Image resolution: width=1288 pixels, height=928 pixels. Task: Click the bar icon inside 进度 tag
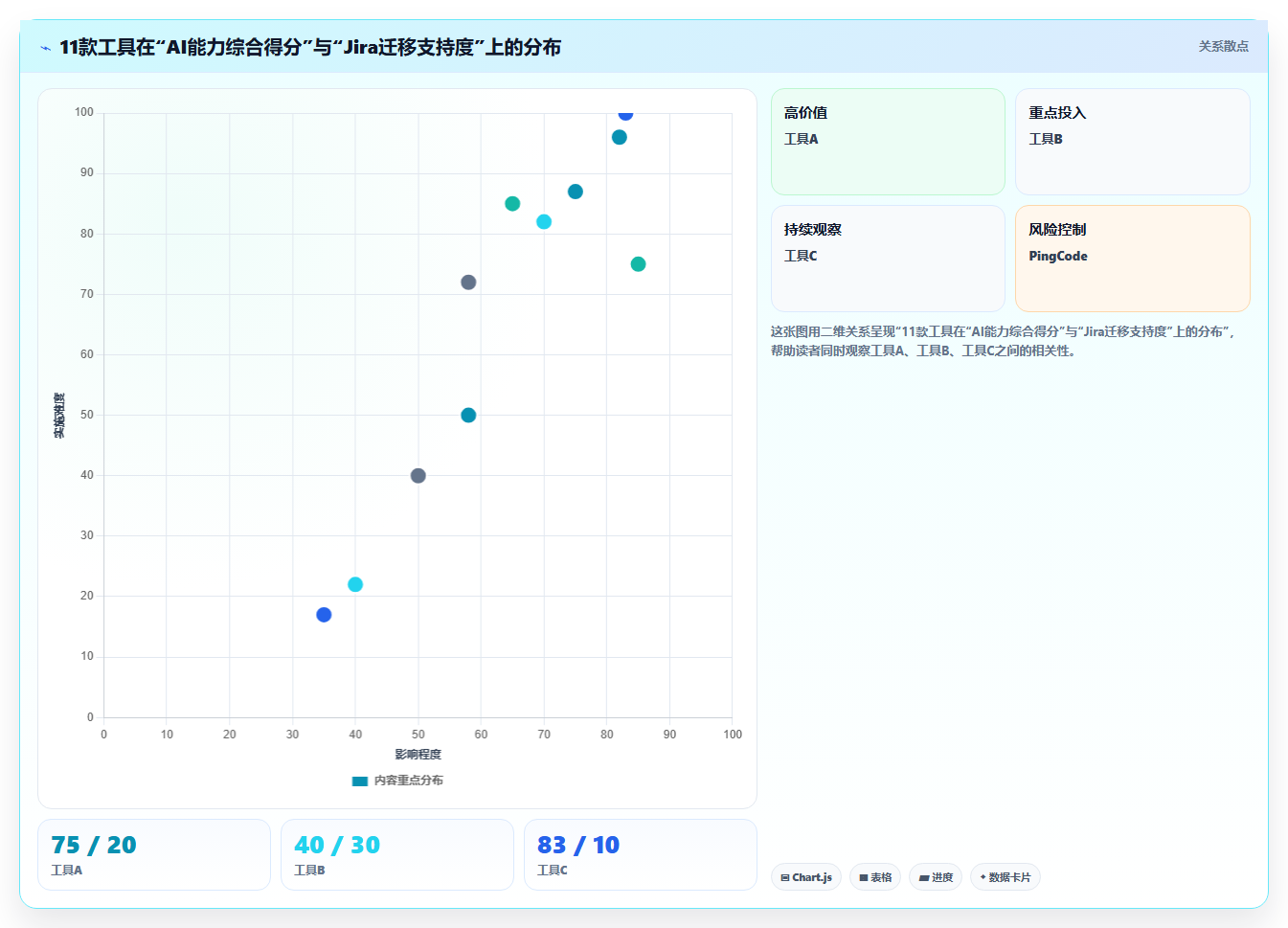pyautogui.click(x=924, y=877)
